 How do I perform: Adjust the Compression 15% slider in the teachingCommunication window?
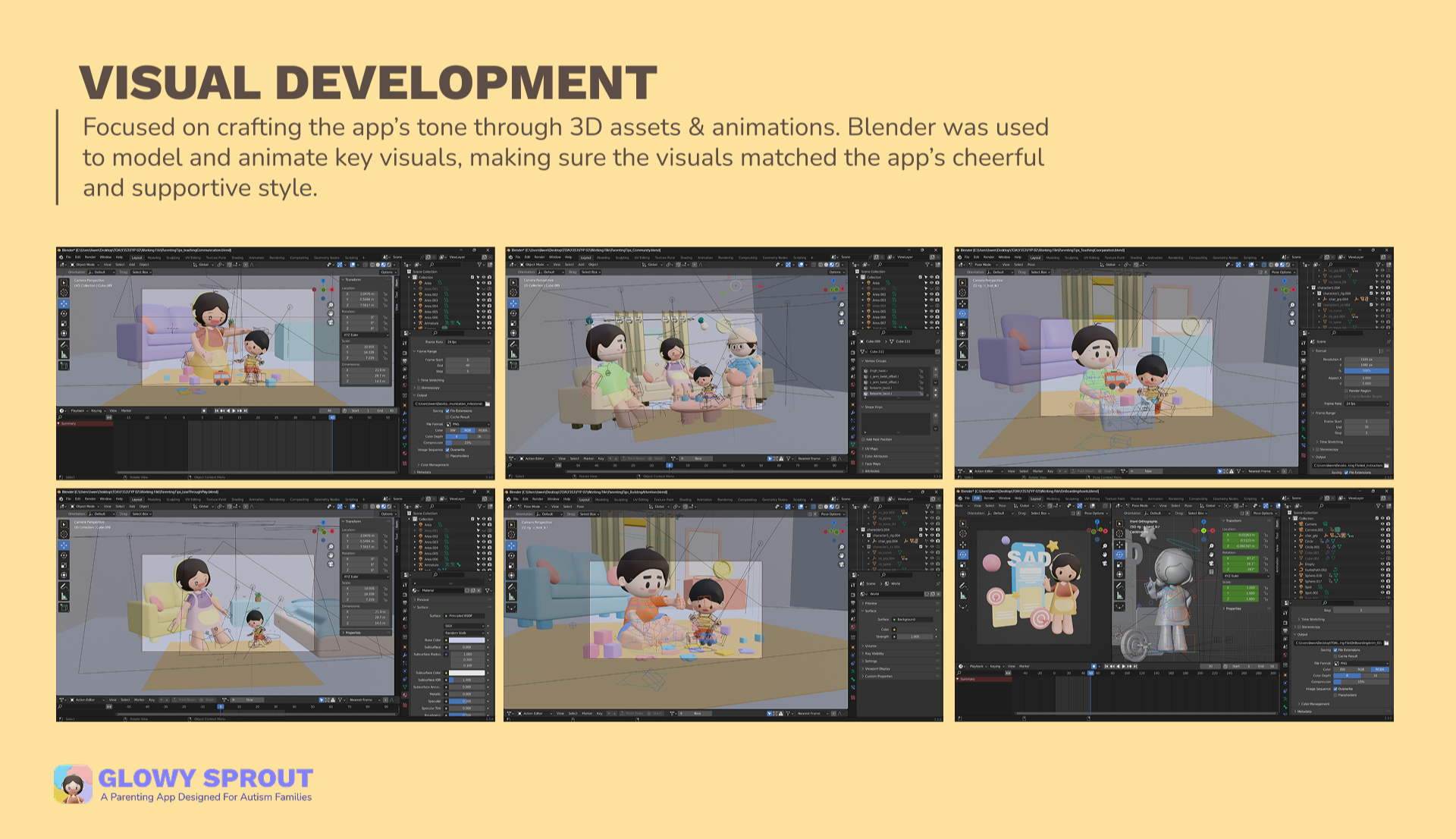[x=468, y=443]
